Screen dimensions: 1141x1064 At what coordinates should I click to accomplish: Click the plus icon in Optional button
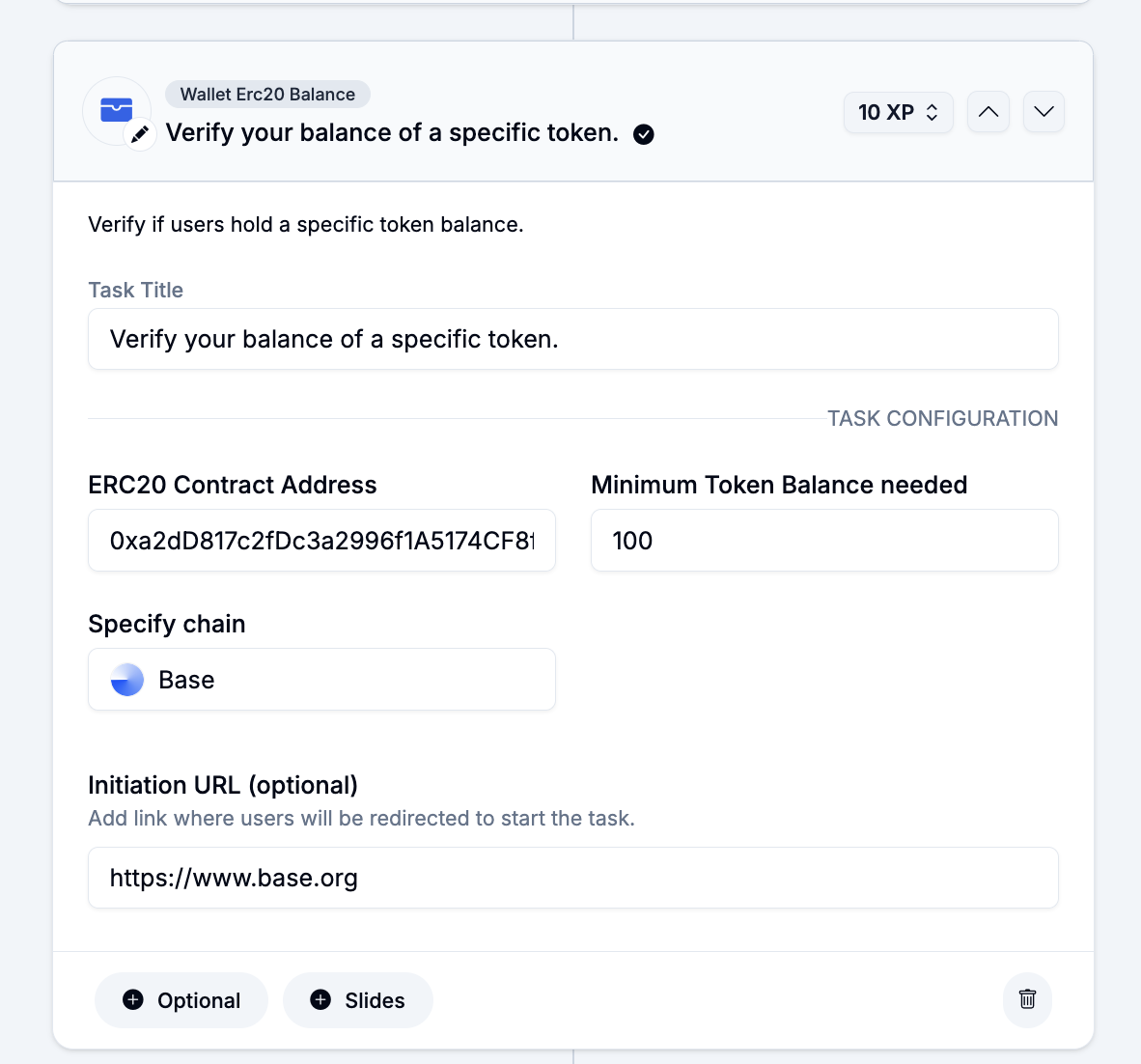[x=133, y=1000]
